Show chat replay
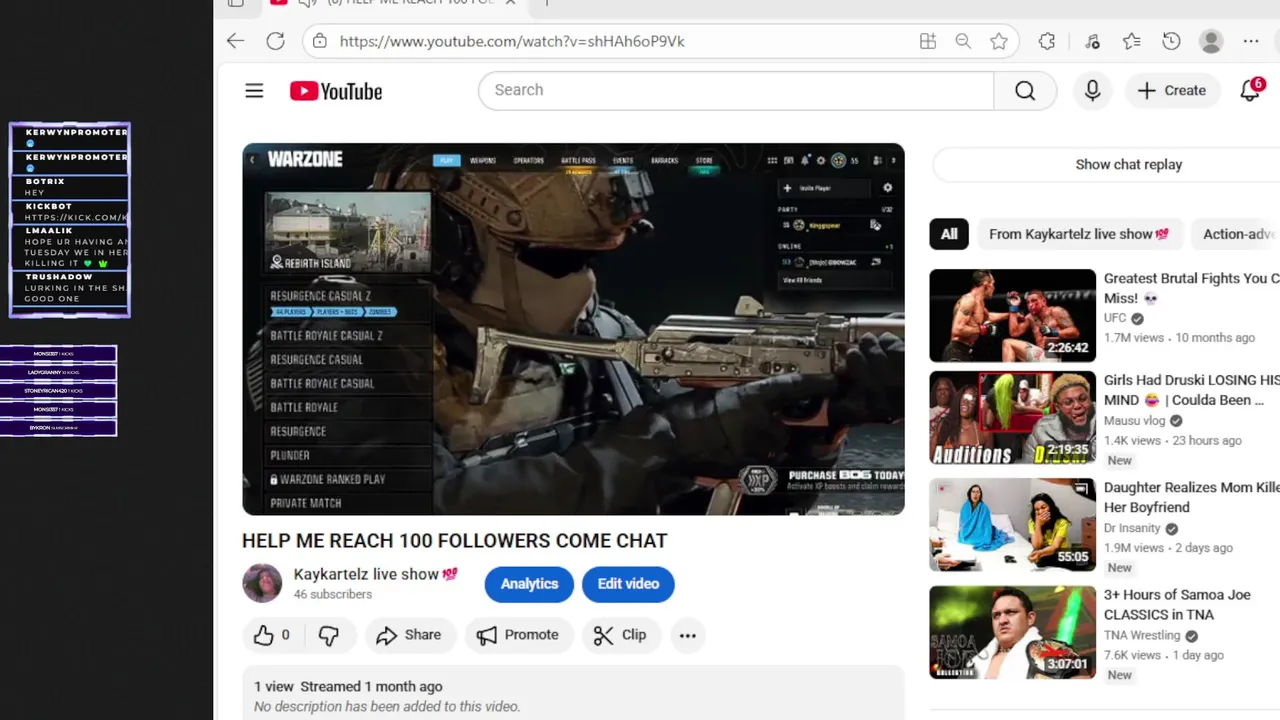The image size is (1280, 720). (1128, 164)
